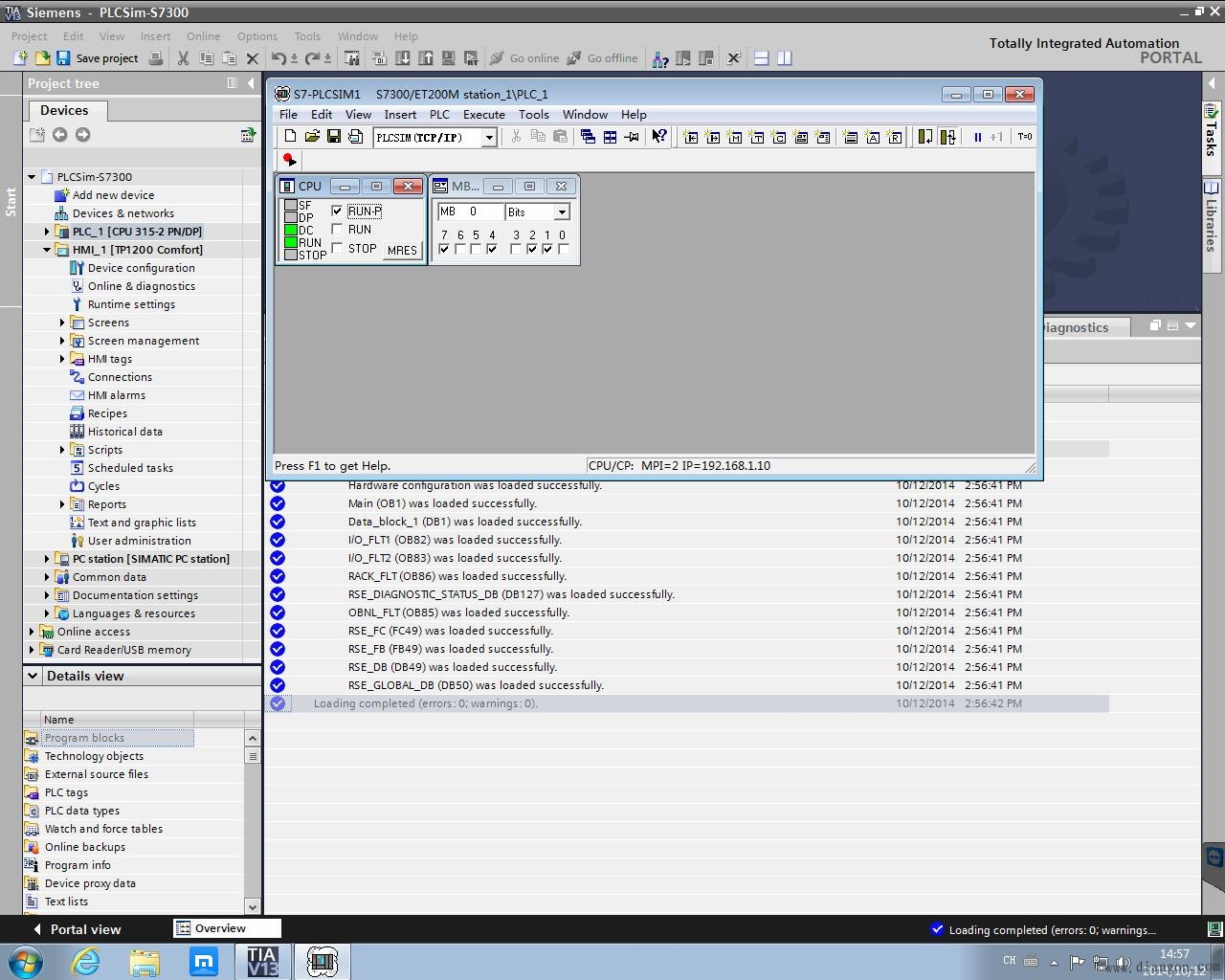Open the Execute menu in PLCSIM
Image resolution: width=1225 pixels, height=980 pixels.
483,114
